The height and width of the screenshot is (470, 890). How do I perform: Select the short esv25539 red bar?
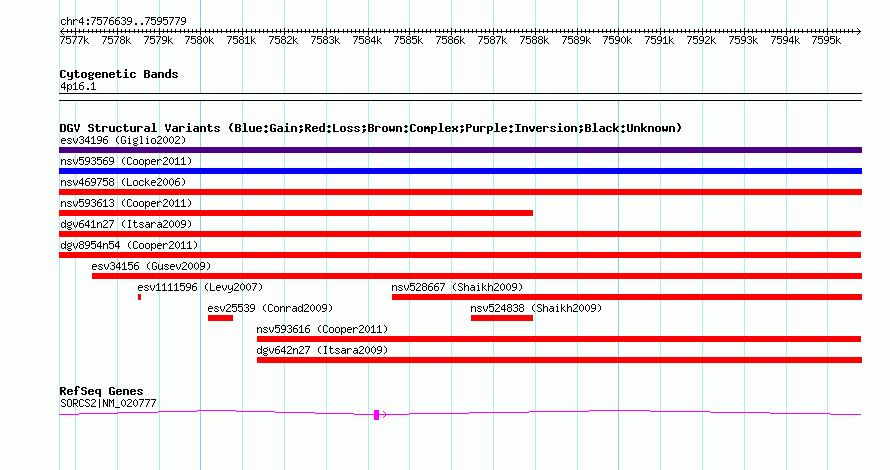pyautogui.click(x=220, y=318)
